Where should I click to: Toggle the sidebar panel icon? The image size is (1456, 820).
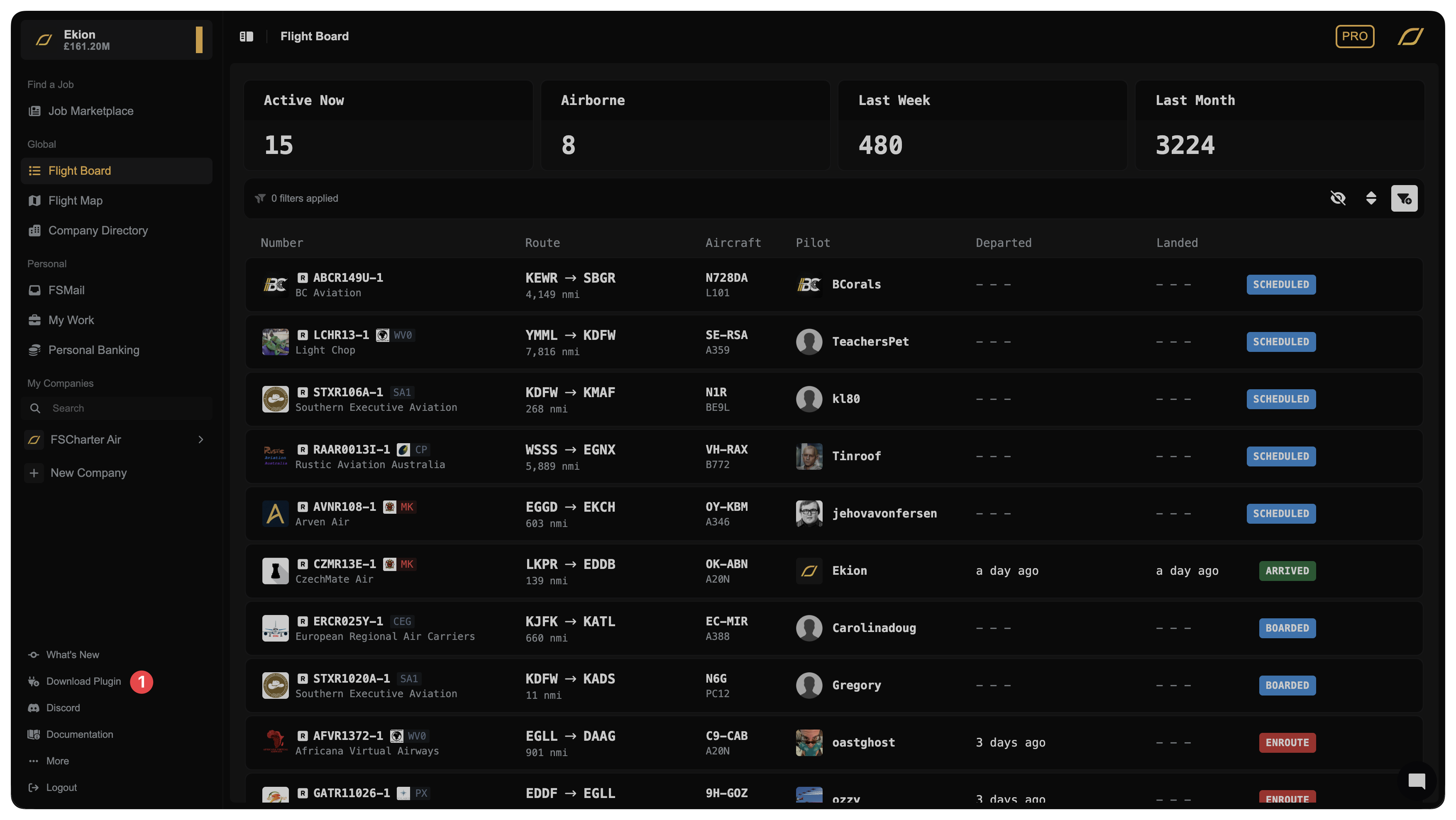(x=247, y=37)
